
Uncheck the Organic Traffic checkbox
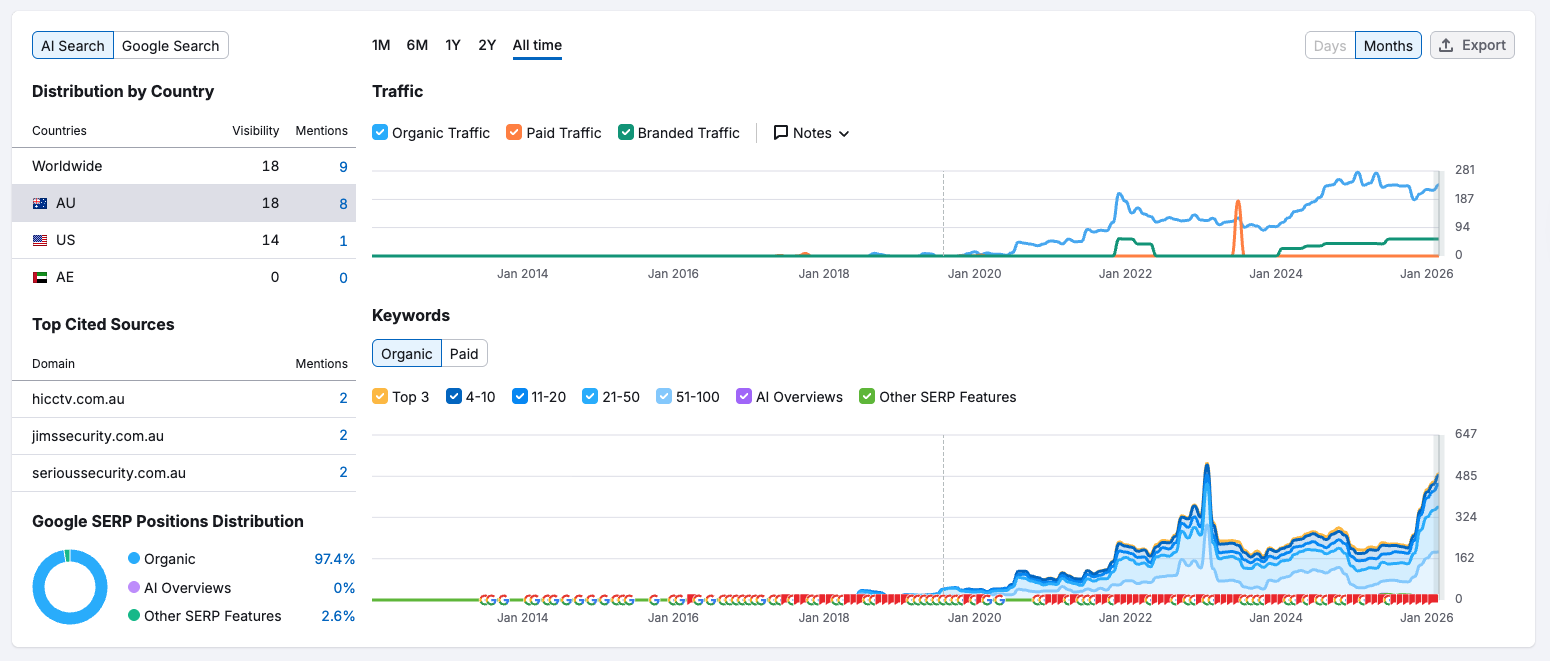380,133
